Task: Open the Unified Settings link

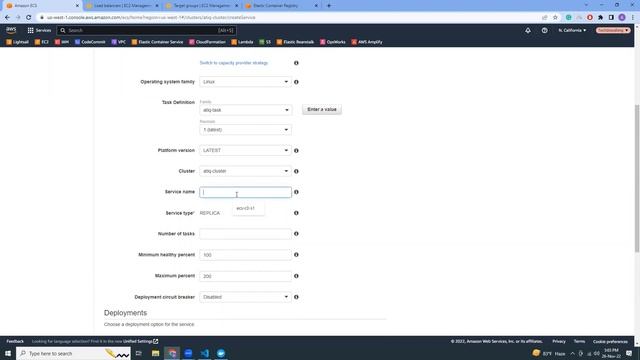Action: click(x=140, y=341)
